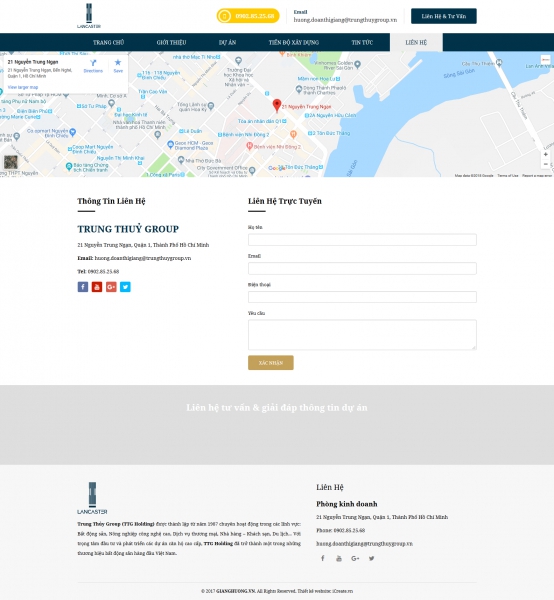Click the footer email address link
The height and width of the screenshot is (600, 554).
tap(364, 544)
